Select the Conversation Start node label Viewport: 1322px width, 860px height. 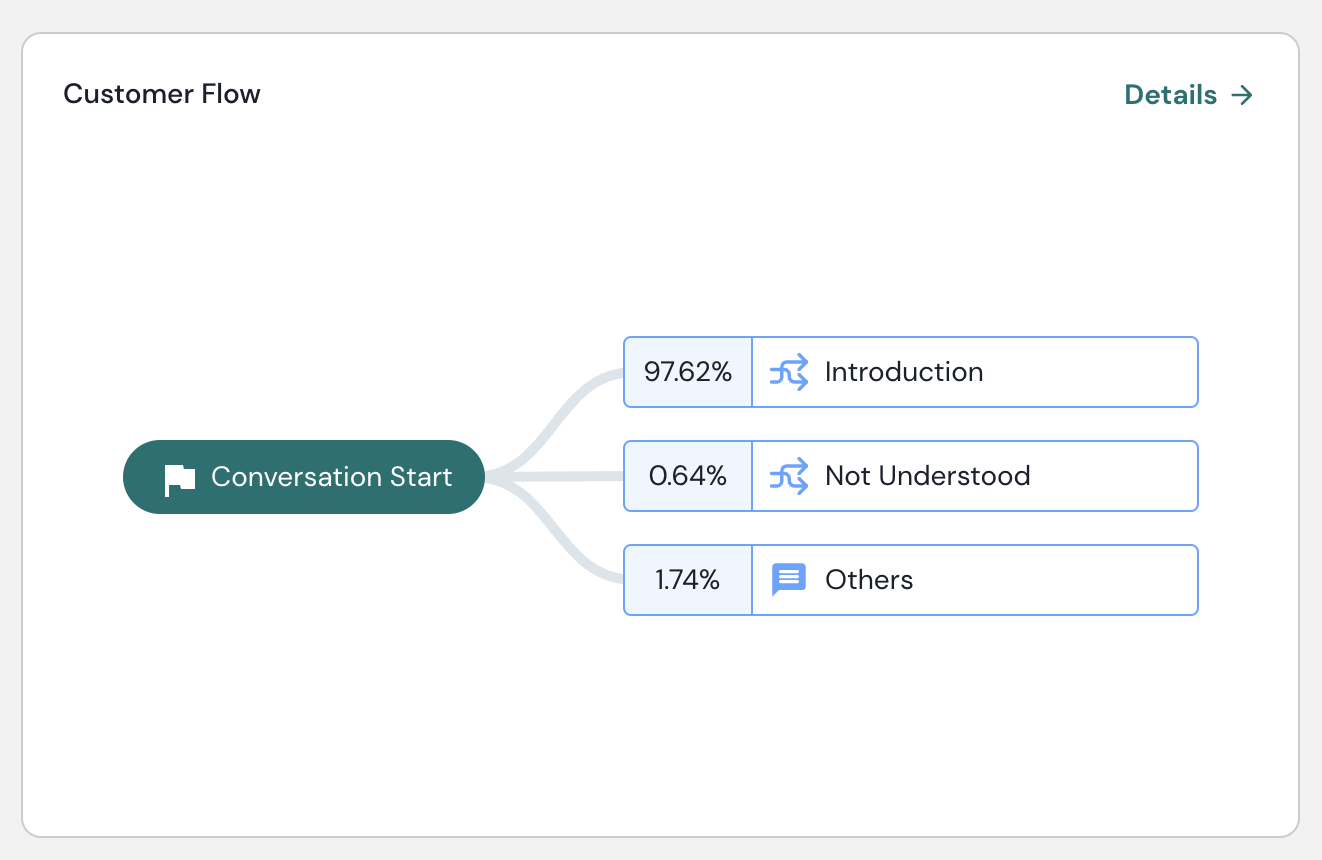(331, 477)
